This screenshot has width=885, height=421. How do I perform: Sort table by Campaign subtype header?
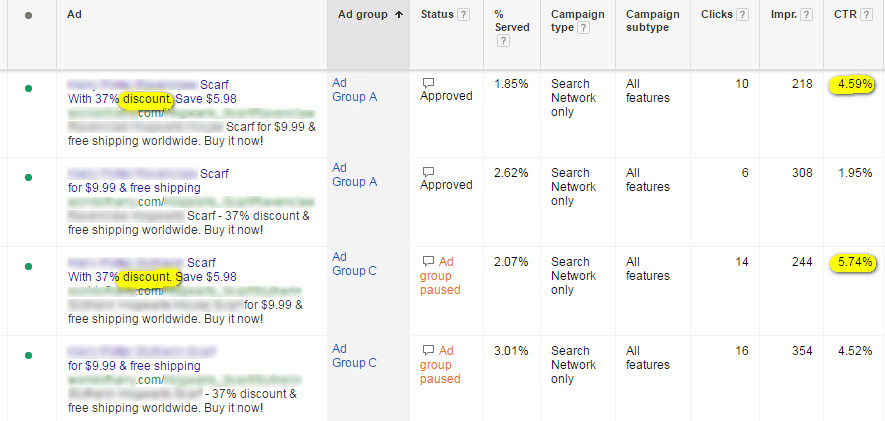pos(652,21)
